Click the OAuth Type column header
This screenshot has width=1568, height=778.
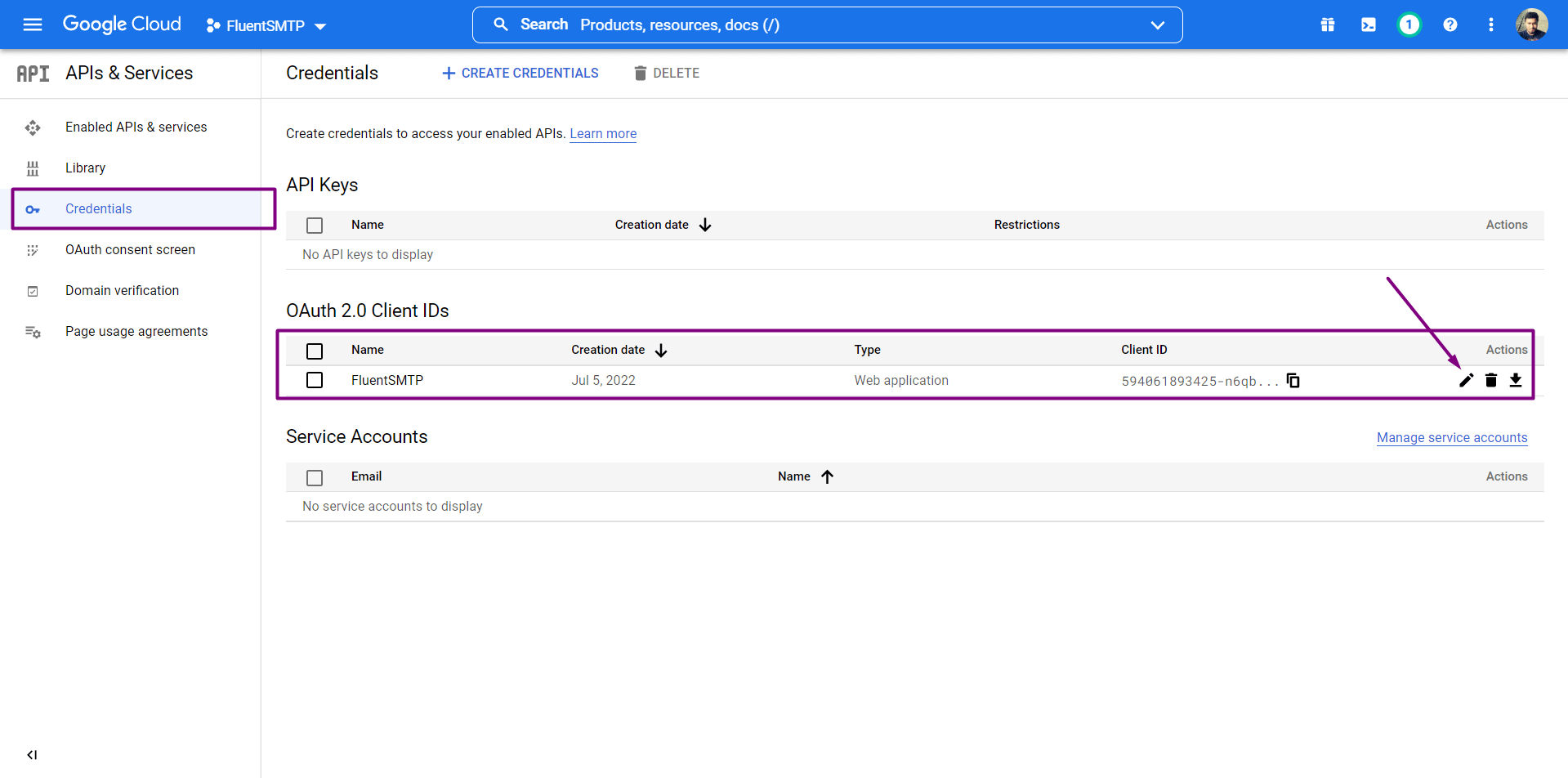click(x=867, y=350)
